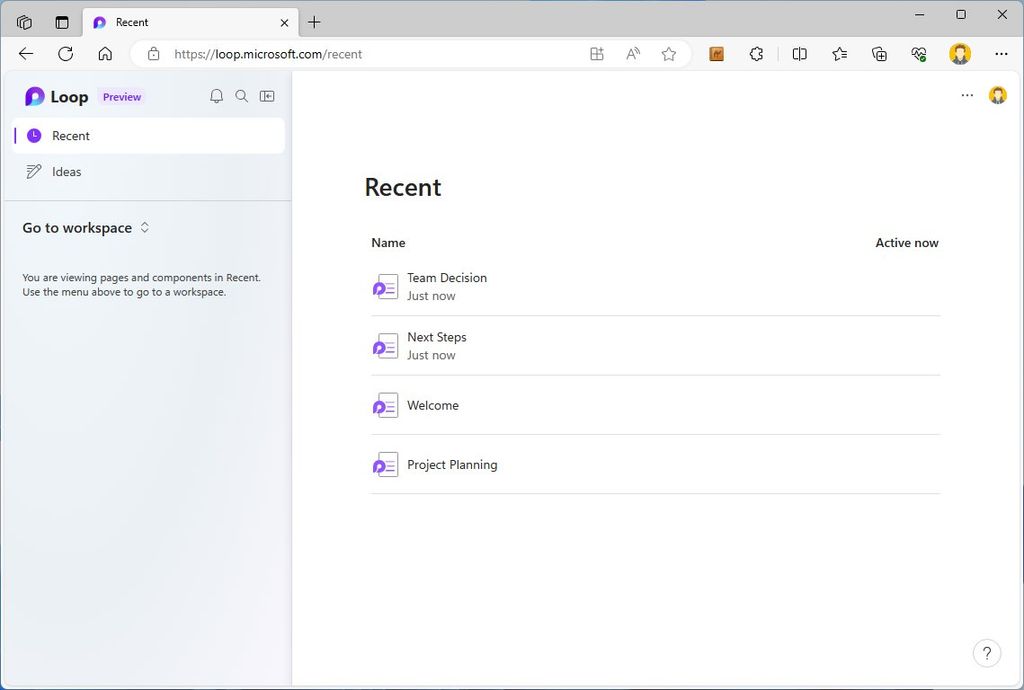Open browser Extensions puzzle icon
Image resolution: width=1024 pixels, height=690 pixels.
click(756, 54)
